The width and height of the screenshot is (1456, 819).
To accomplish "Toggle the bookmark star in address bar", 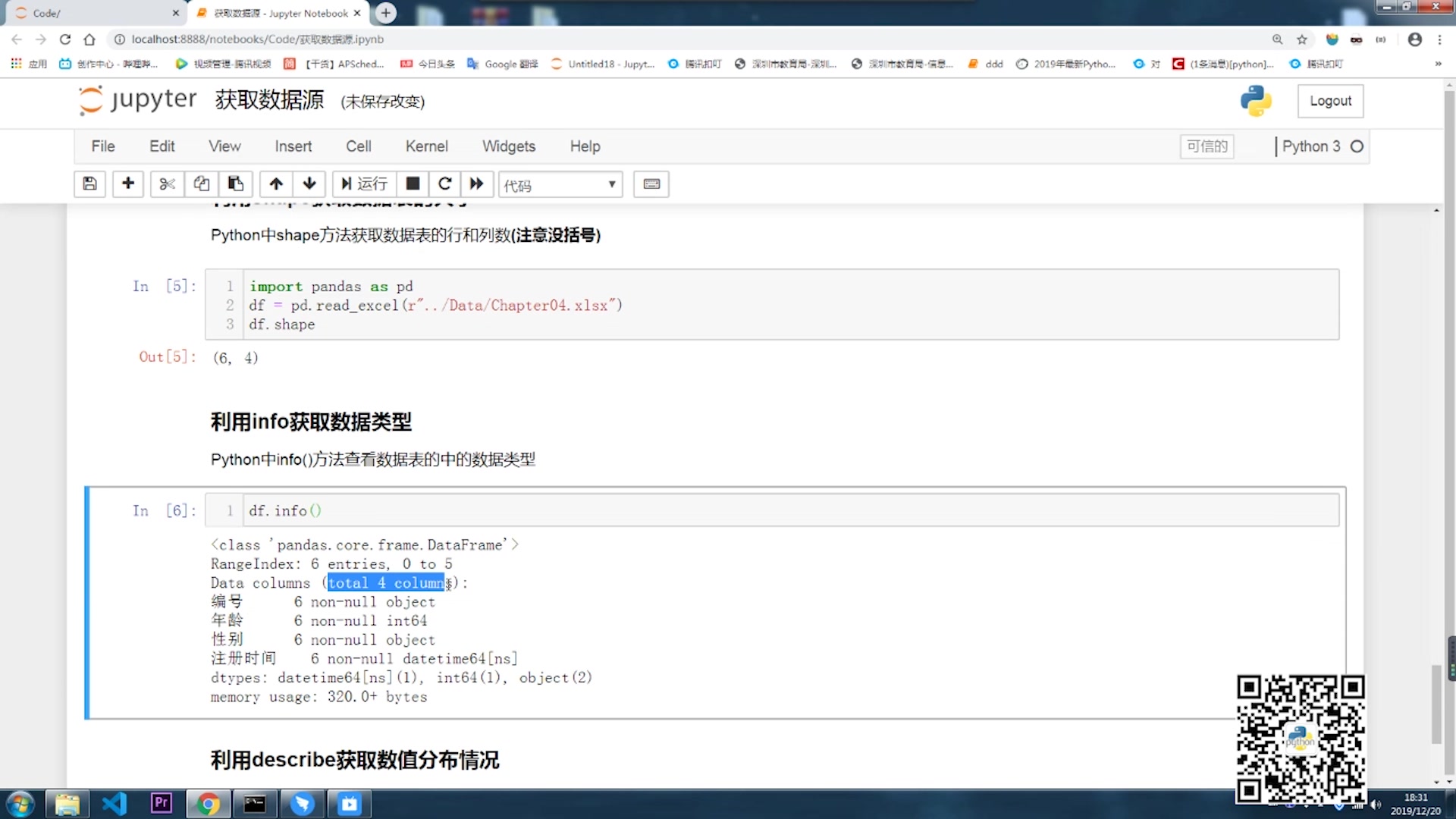I will tap(1302, 39).
